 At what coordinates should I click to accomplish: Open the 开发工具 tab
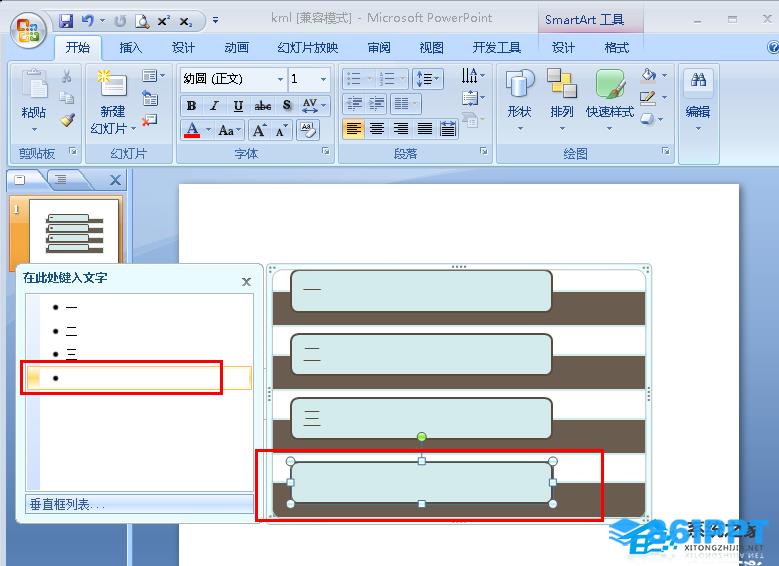[x=496, y=48]
